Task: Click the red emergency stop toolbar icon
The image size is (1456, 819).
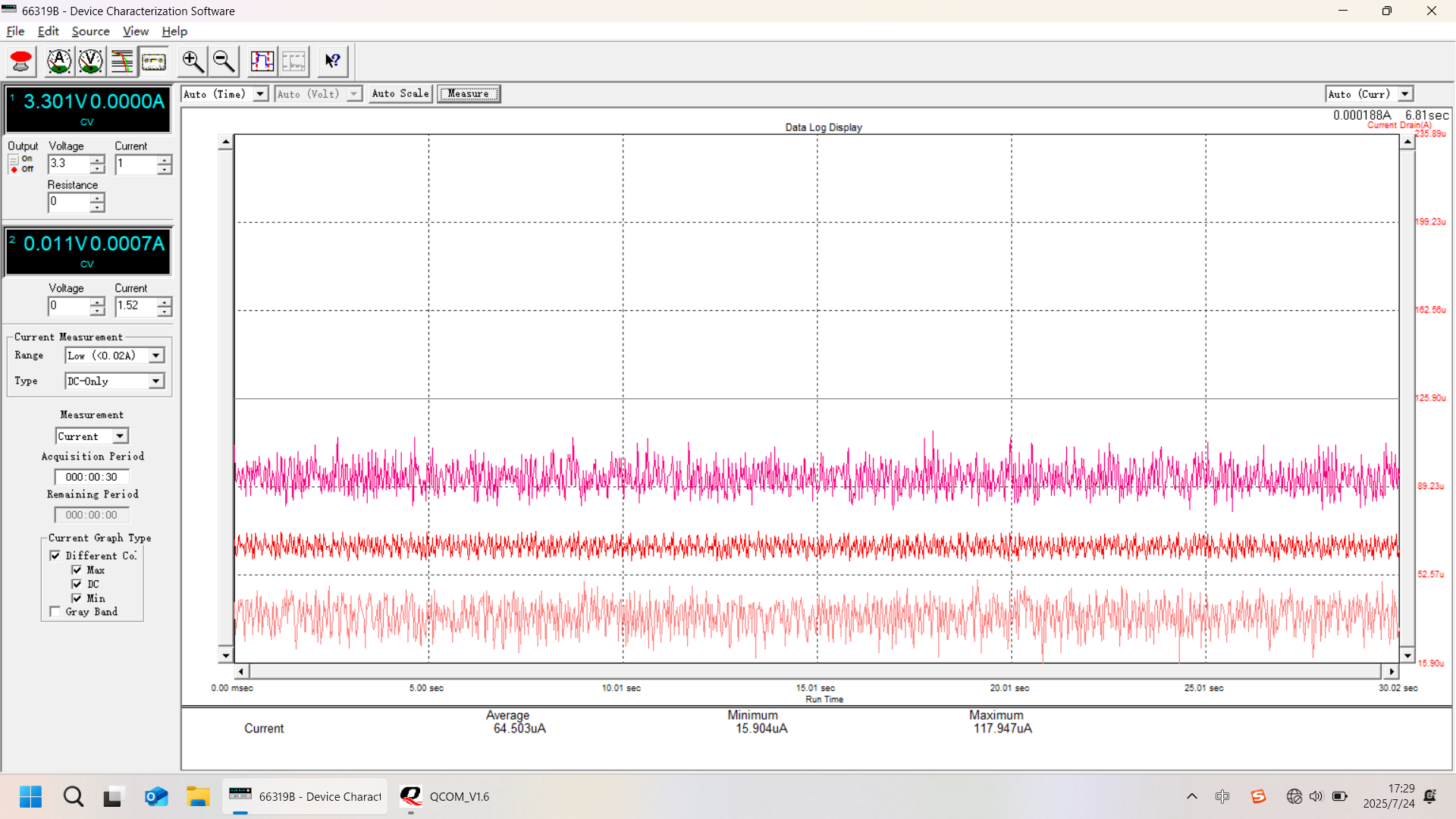Action: click(20, 61)
